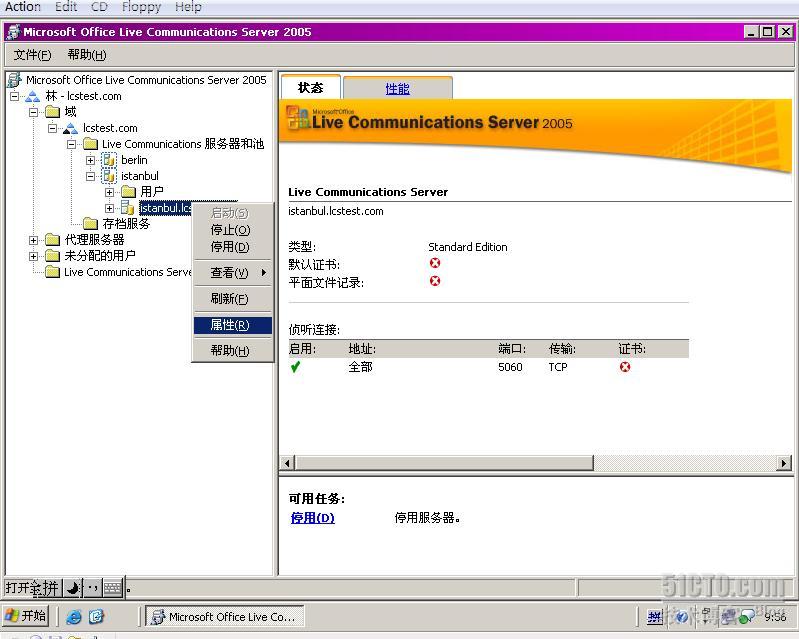799x639 pixels.
Task: Choose 属性(R) from the context menu
Action: click(232, 325)
